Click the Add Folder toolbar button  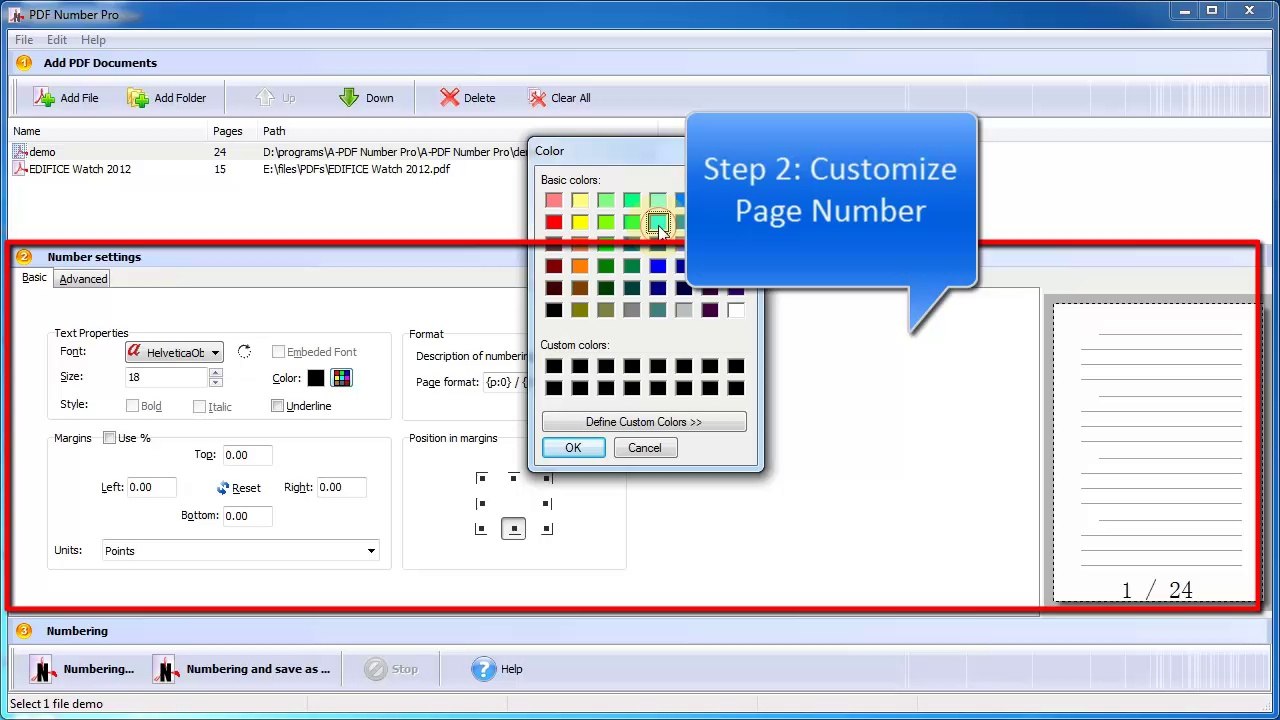pyautogui.click(x=167, y=98)
